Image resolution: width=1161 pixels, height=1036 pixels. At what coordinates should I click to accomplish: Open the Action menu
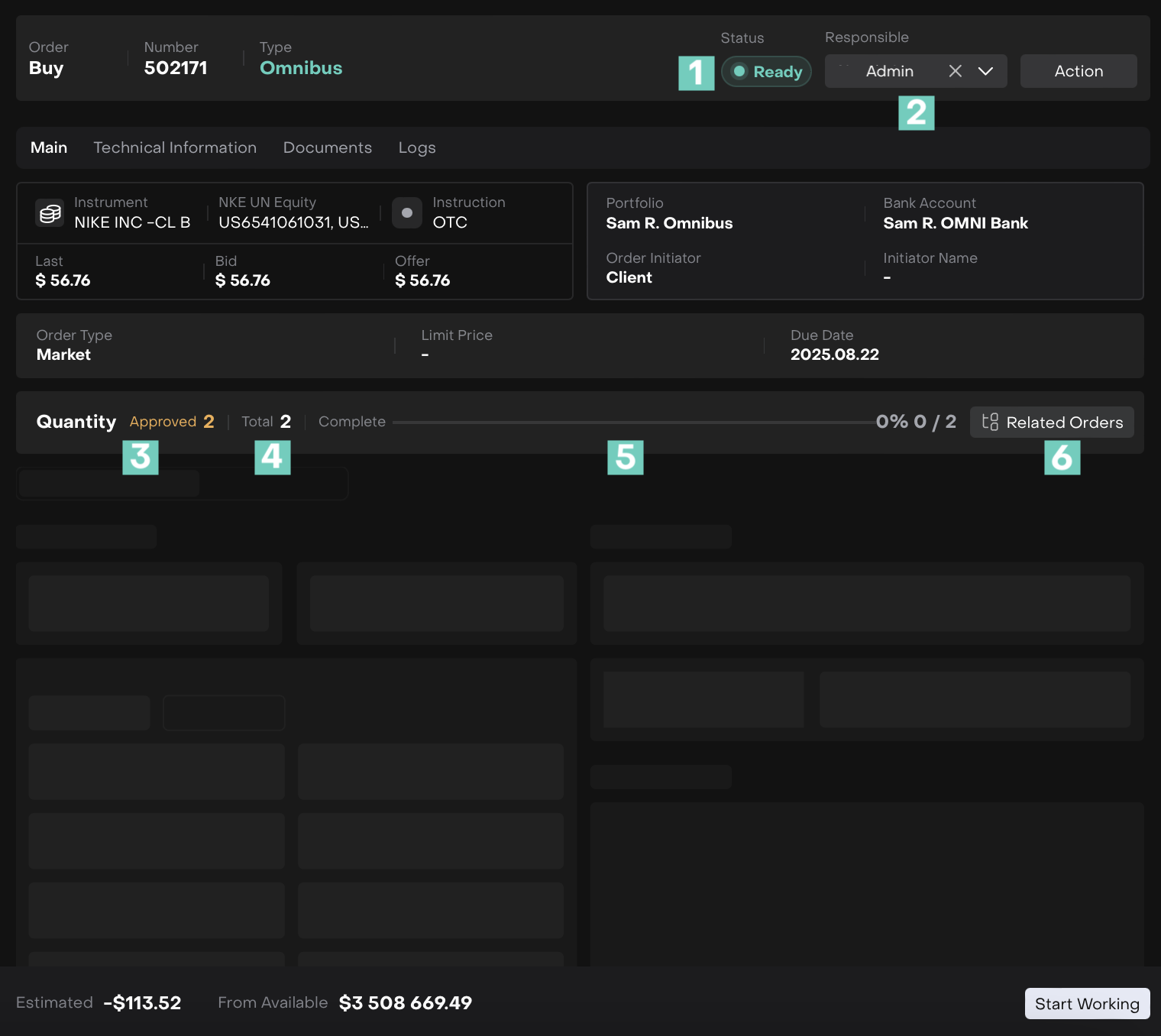[1078, 71]
